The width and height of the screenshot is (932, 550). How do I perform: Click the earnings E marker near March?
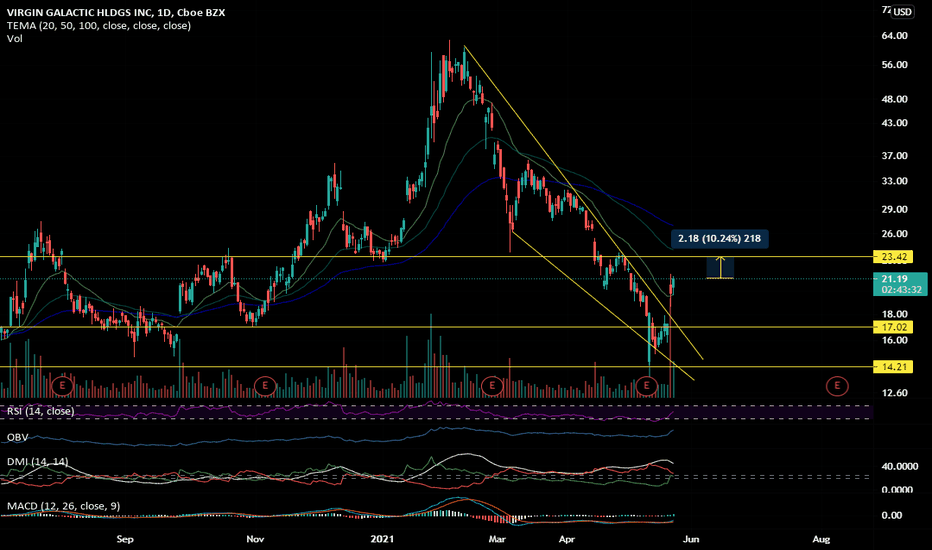click(492, 386)
